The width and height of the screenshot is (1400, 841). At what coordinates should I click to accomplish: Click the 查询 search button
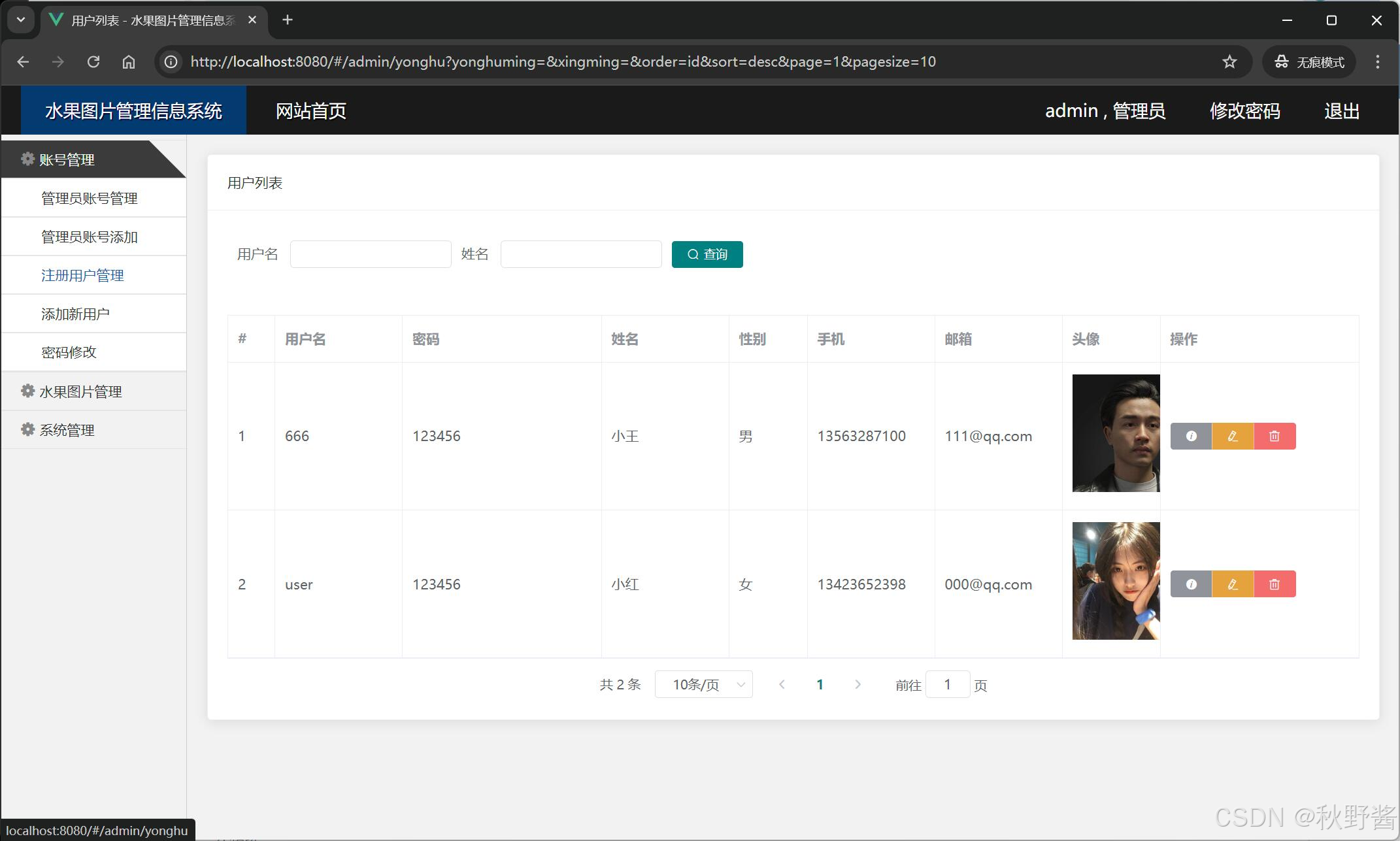[x=707, y=254]
